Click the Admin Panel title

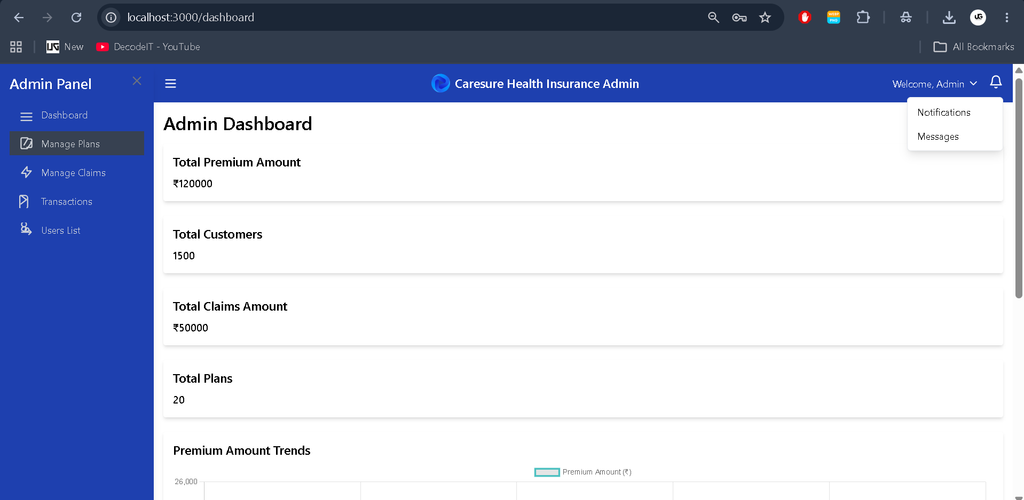coord(51,84)
